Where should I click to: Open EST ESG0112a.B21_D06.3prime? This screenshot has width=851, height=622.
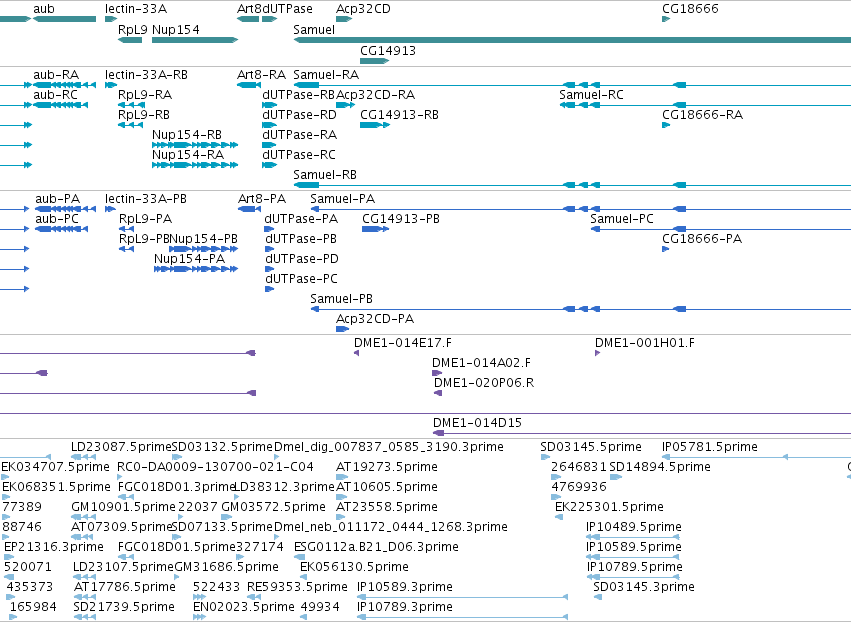coord(377,547)
